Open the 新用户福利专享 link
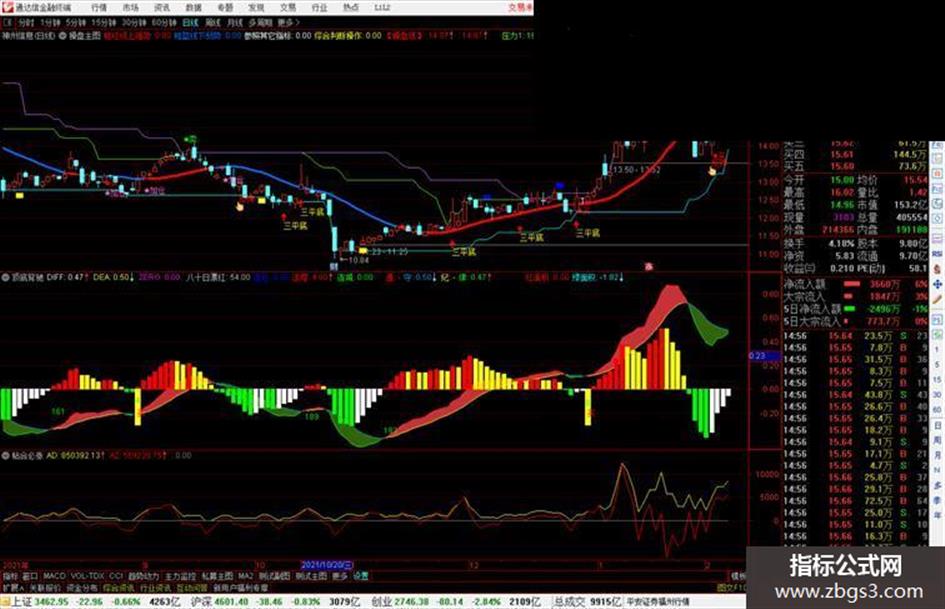Screen dimensions: 945x609 tap(240, 587)
